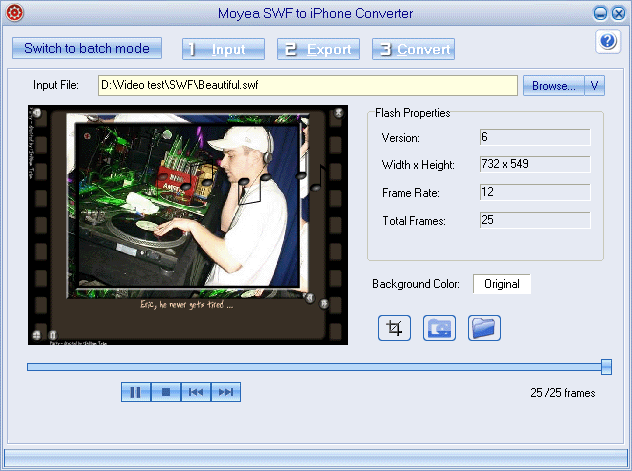Minimize the converter window
Screen dimensions: 632x471
601,13
